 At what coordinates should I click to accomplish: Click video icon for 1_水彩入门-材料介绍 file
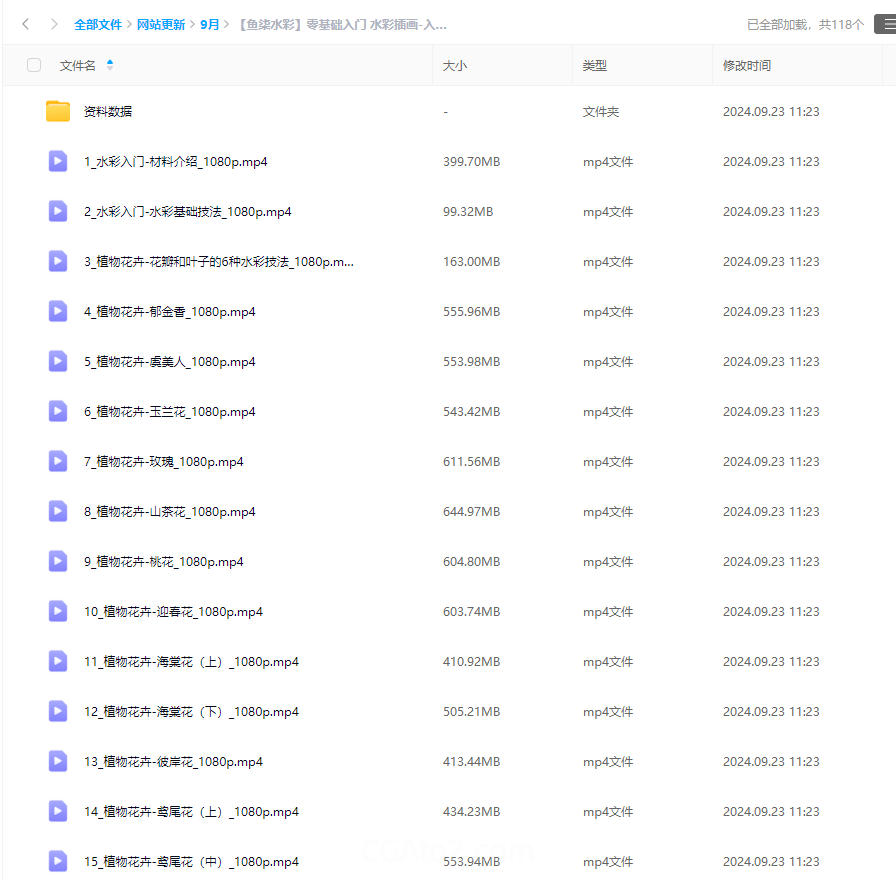tap(58, 161)
